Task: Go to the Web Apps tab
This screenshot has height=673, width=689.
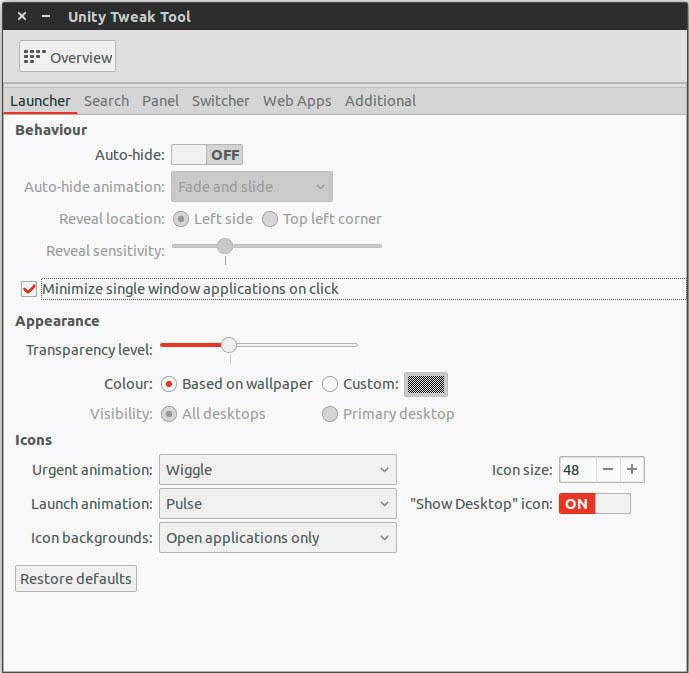Action: [297, 101]
